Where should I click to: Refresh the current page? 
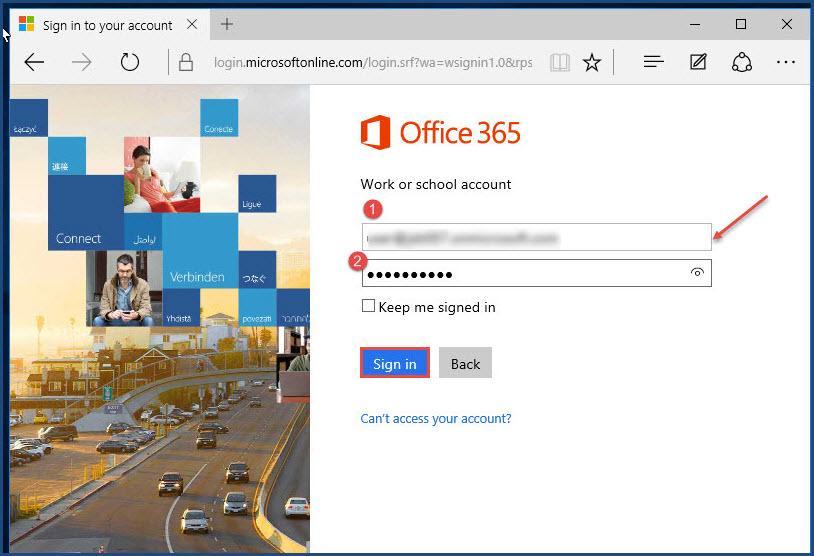[x=130, y=62]
